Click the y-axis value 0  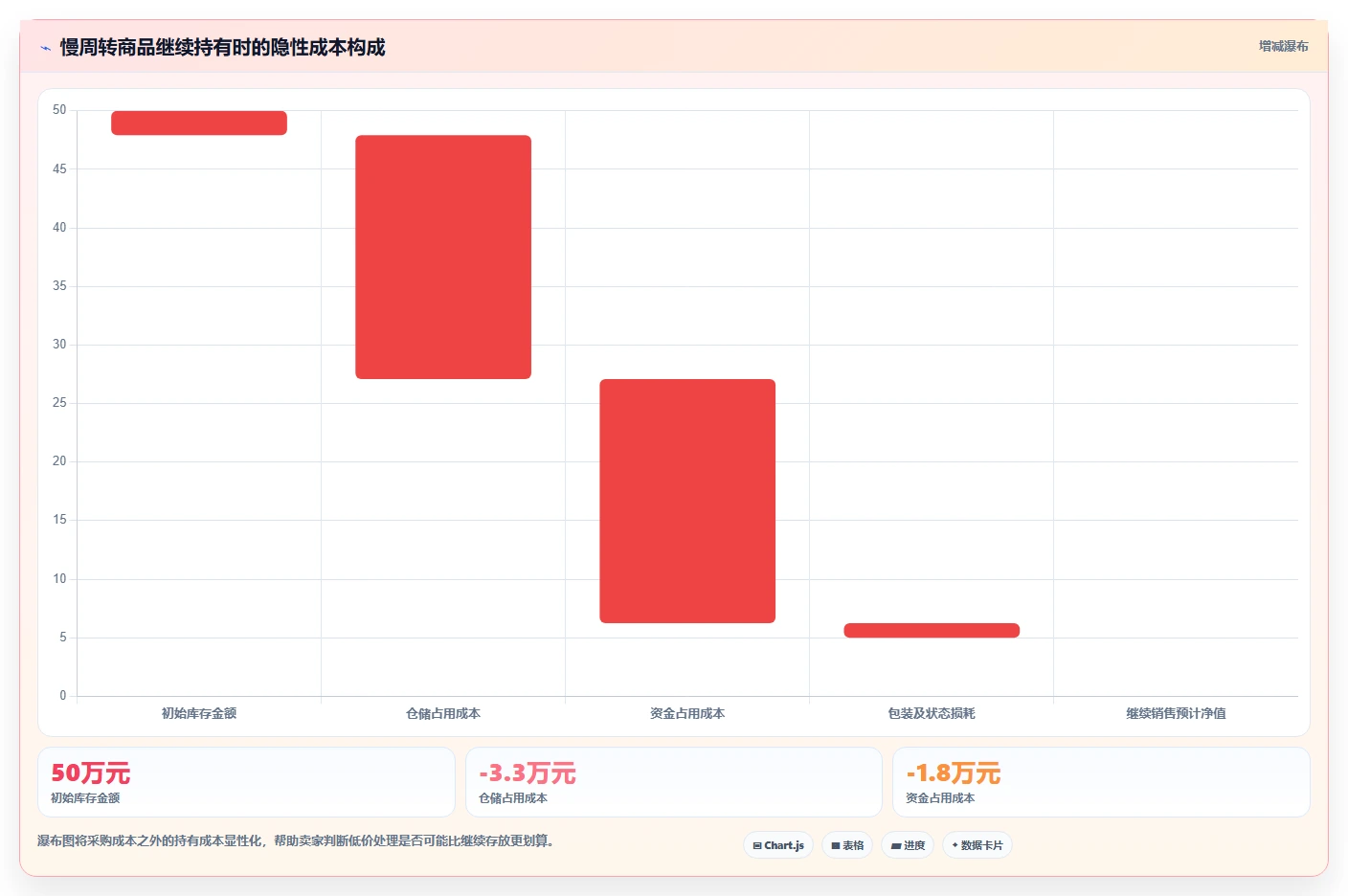[x=63, y=696]
